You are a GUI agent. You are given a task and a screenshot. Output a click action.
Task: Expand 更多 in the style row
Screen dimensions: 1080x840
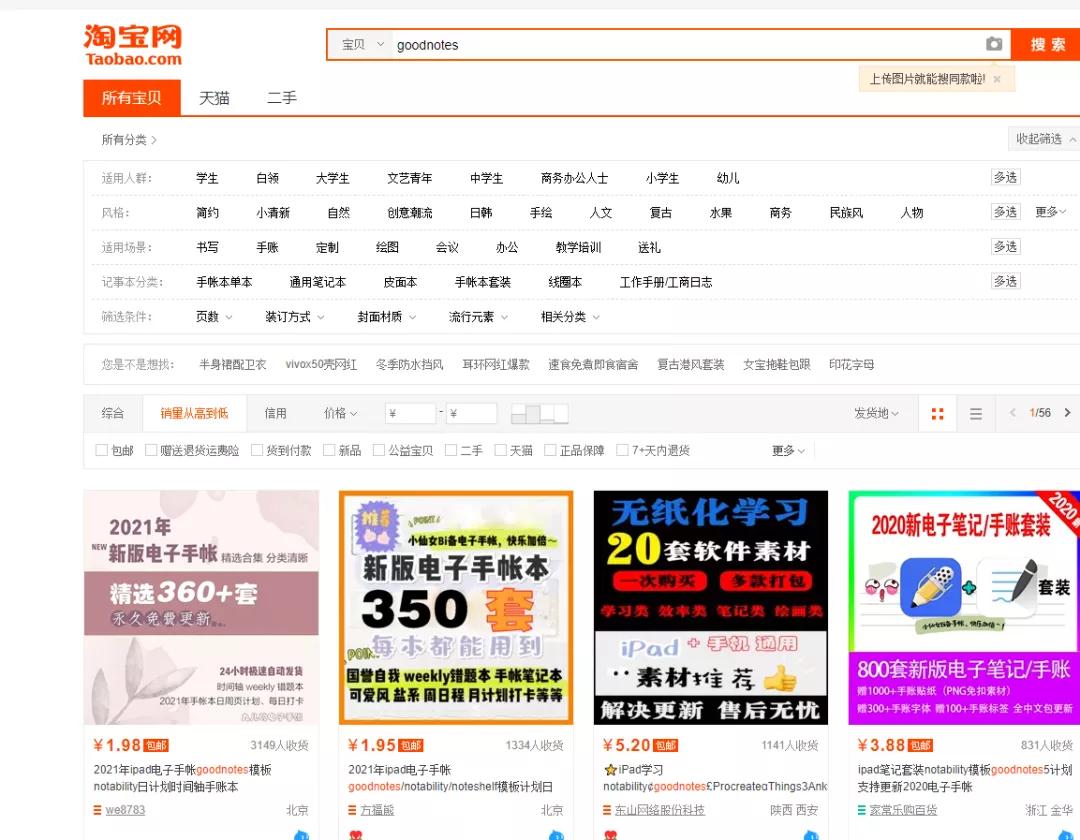pos(1050,212)
